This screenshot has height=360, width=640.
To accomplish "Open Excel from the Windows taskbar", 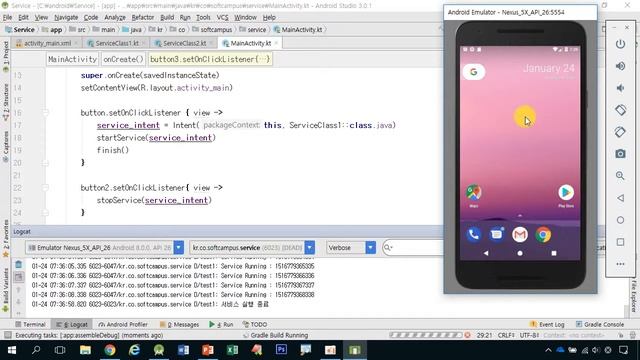I will [232, 350].
